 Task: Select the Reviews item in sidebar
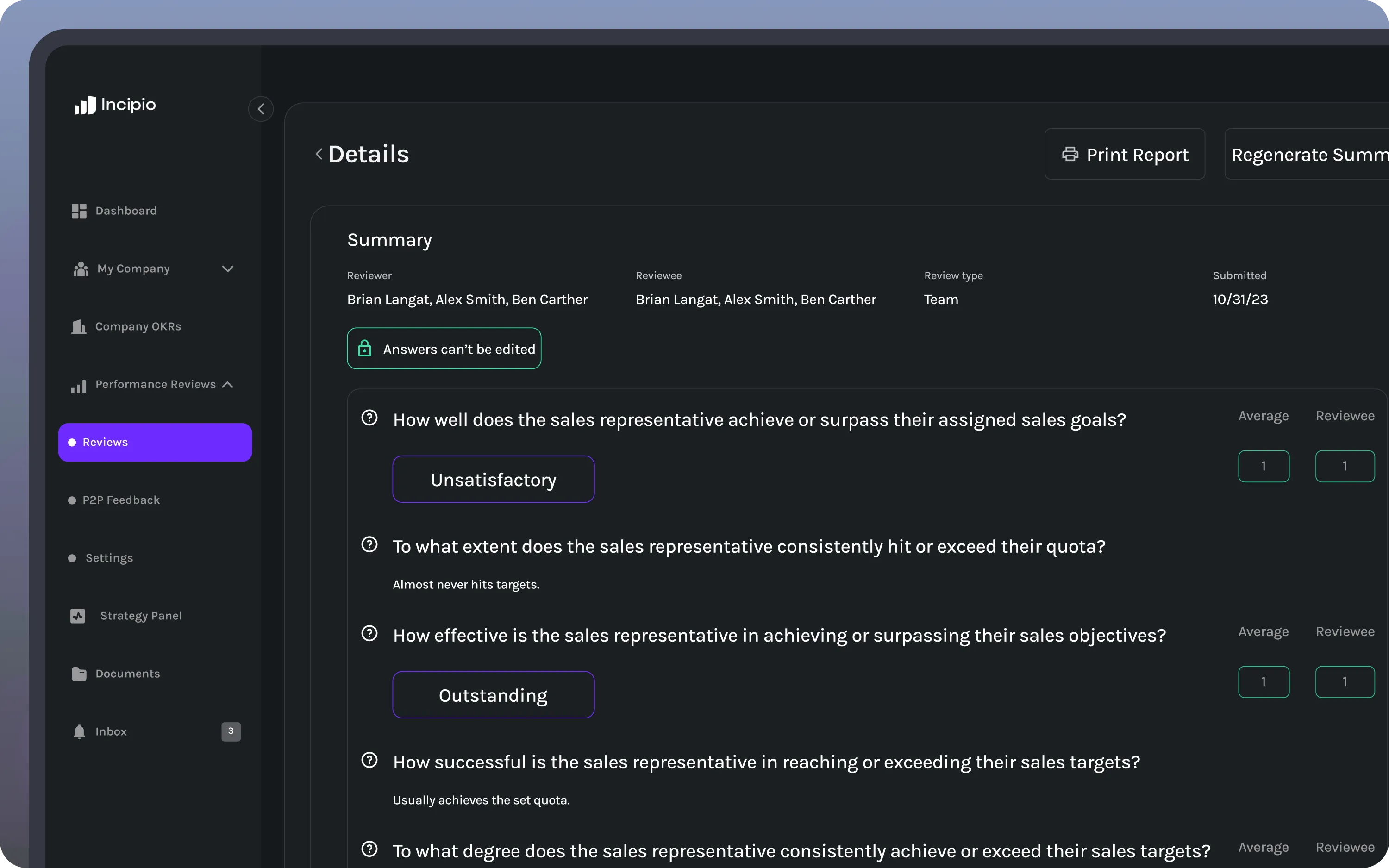coord(155,442)
